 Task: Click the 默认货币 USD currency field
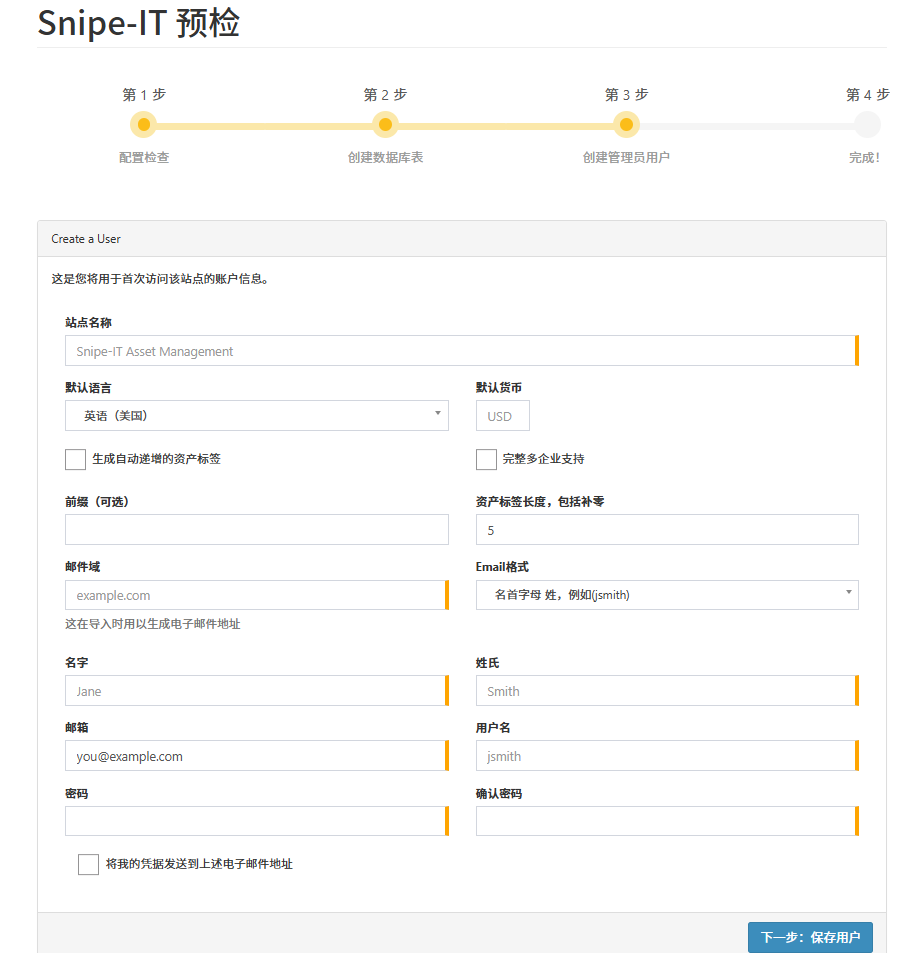(503, 416)
